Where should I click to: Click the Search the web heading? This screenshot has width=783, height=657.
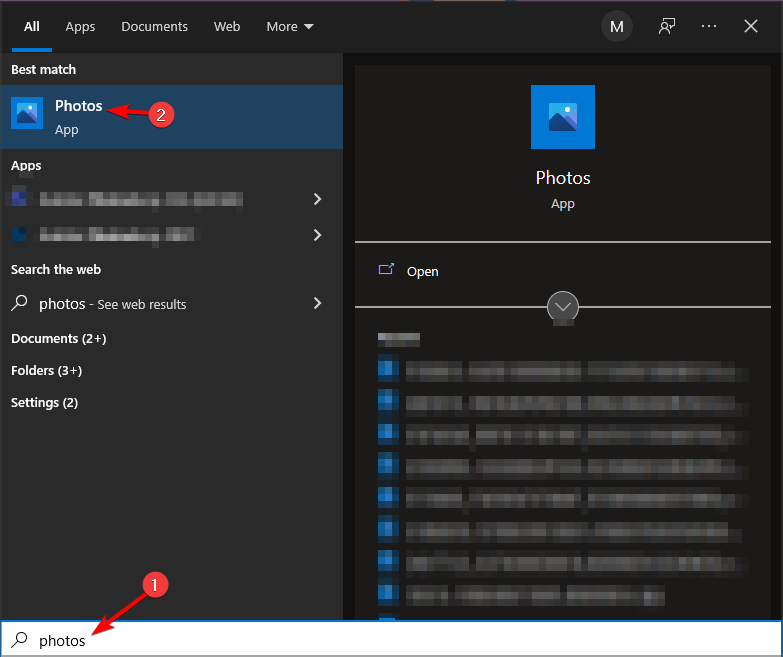pyautogui.click(x=56, y=270)
